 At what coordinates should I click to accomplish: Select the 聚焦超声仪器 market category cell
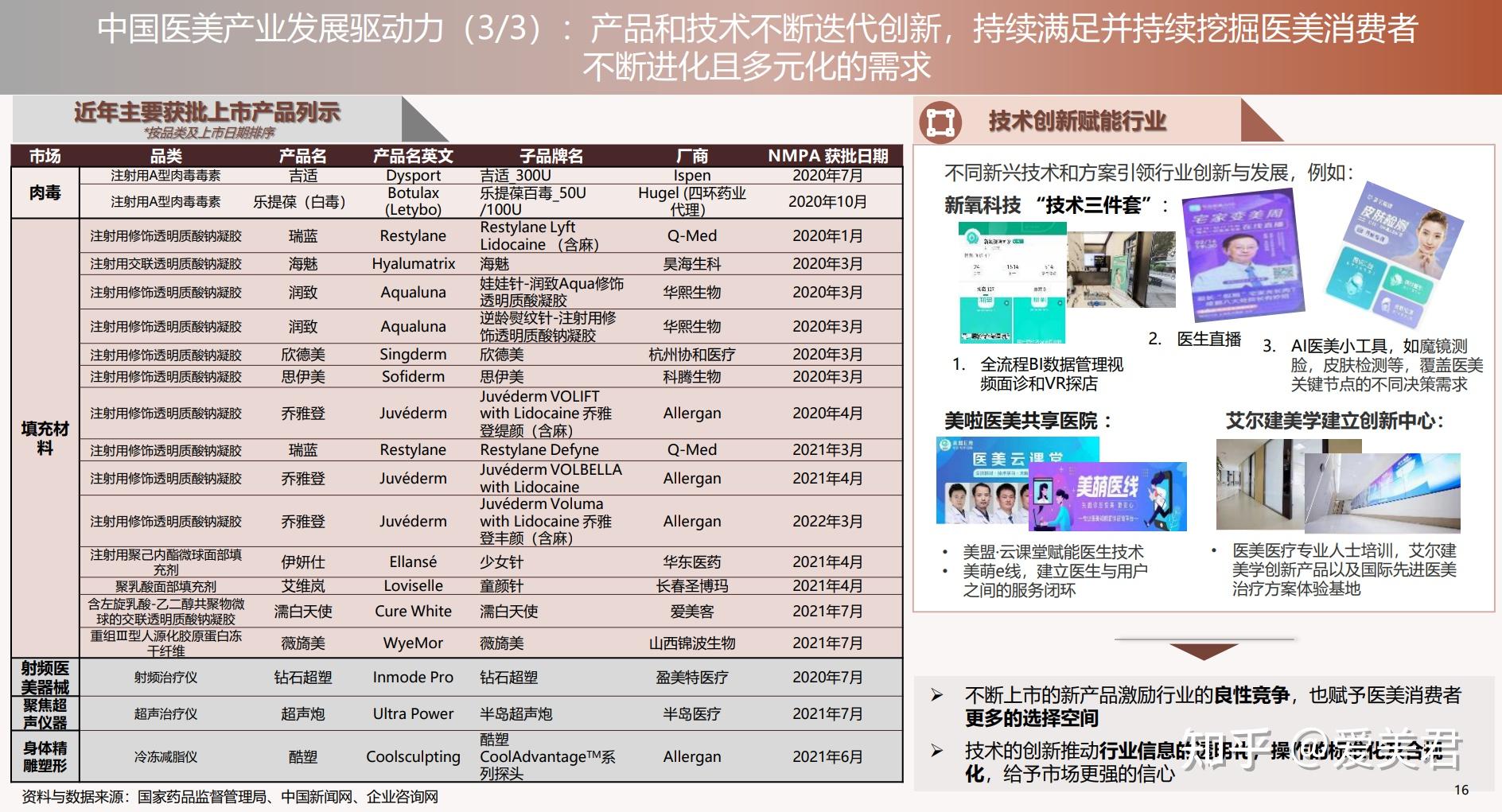pos(45,714)
